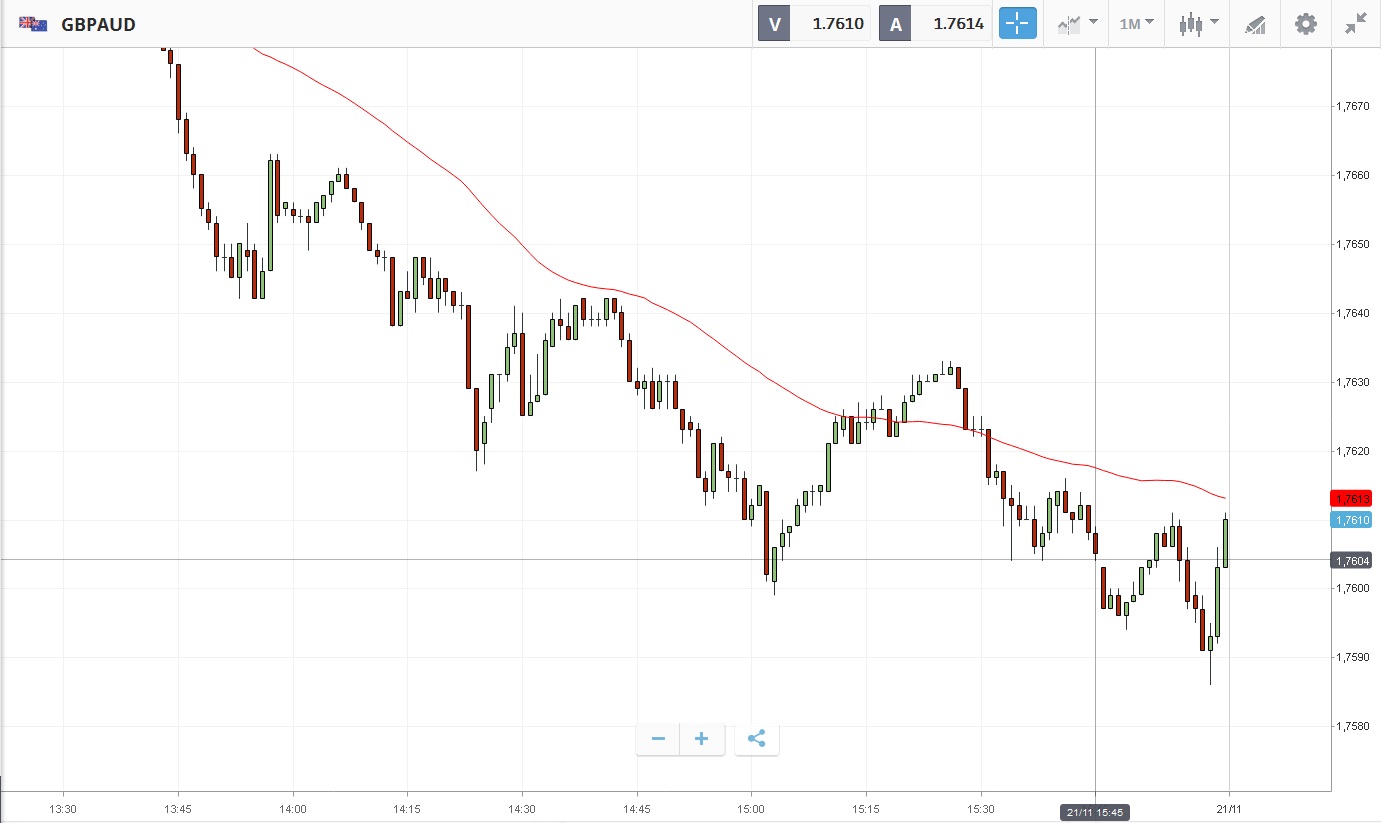Click the GBPAUD flag icon
Screen dimensions: 1381x823
point(33,24)
